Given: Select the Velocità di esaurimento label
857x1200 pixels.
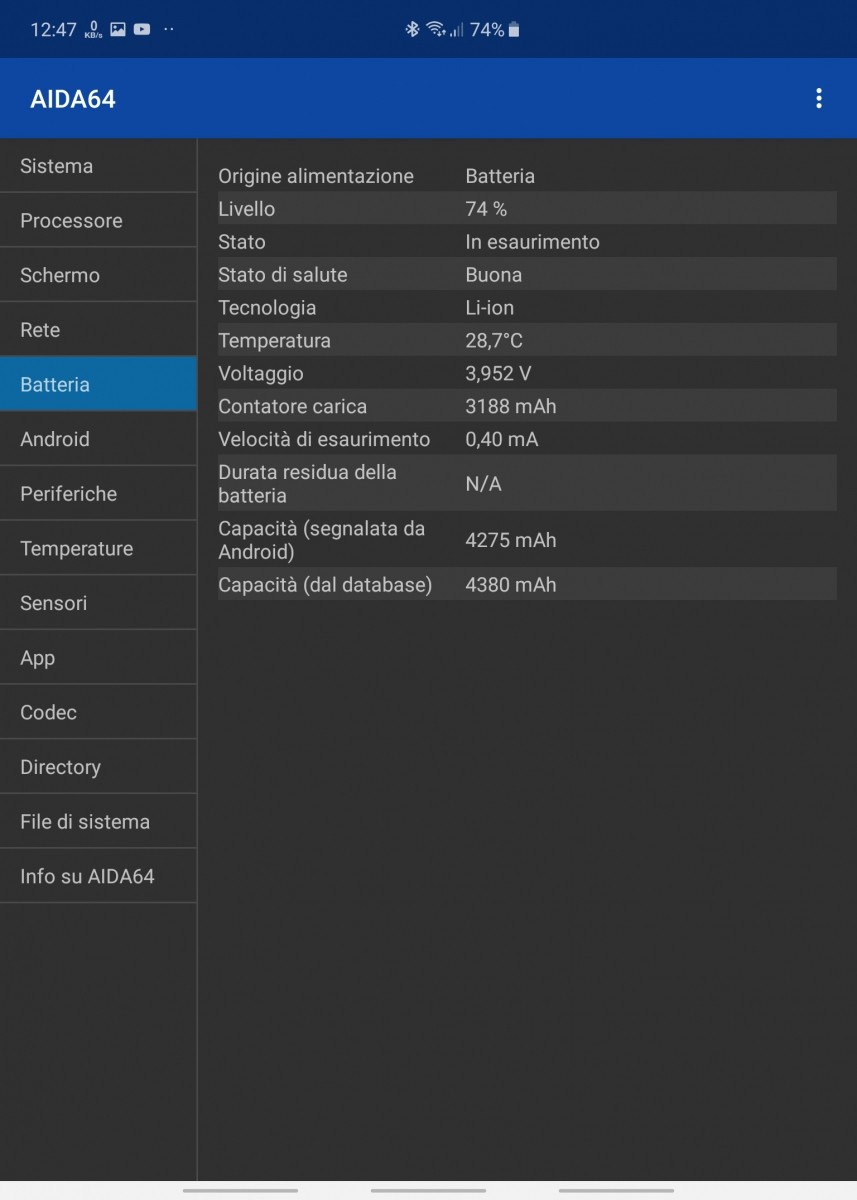Looking at the screenshot, I should point(324,440).
